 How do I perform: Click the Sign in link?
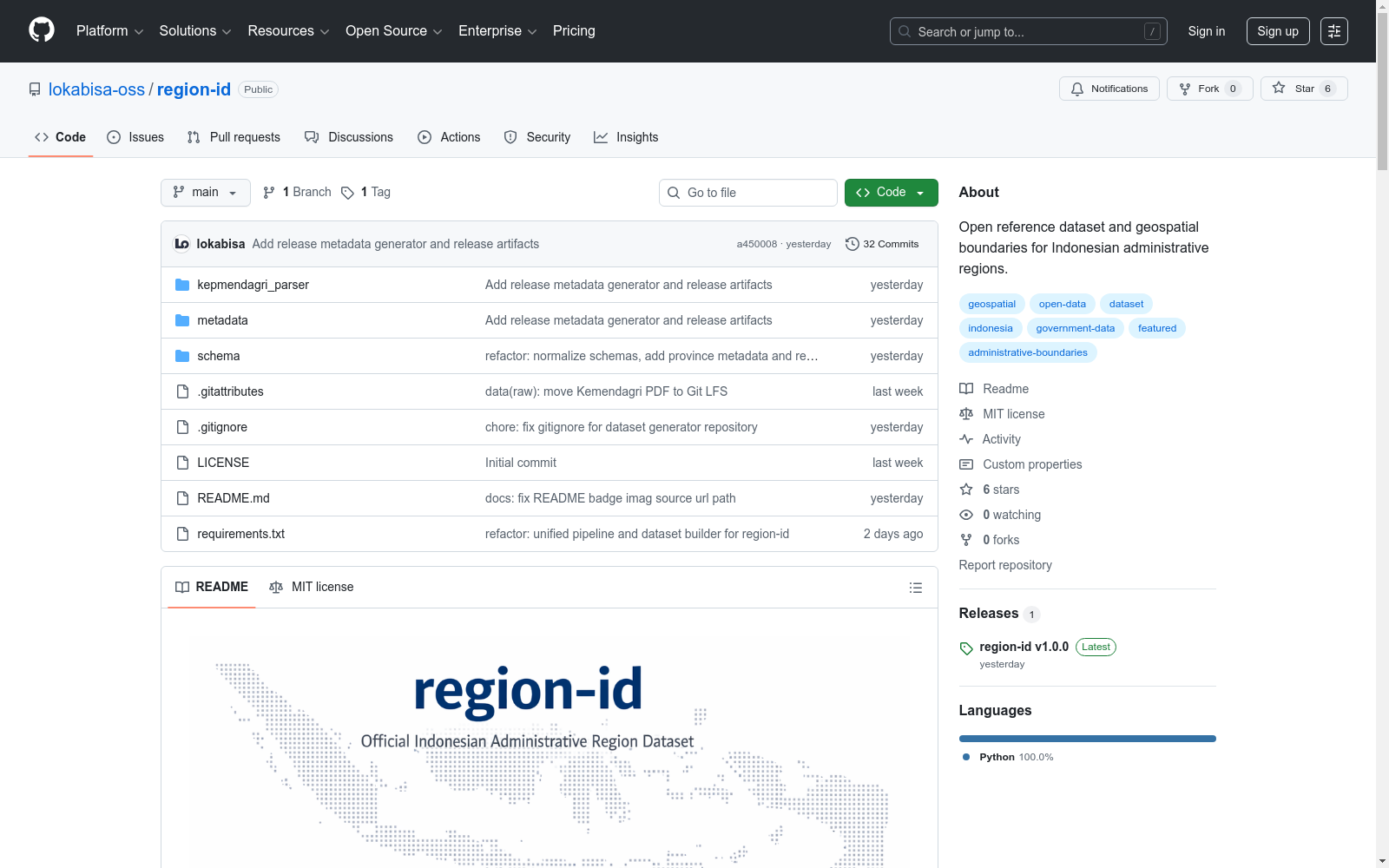1207,31
